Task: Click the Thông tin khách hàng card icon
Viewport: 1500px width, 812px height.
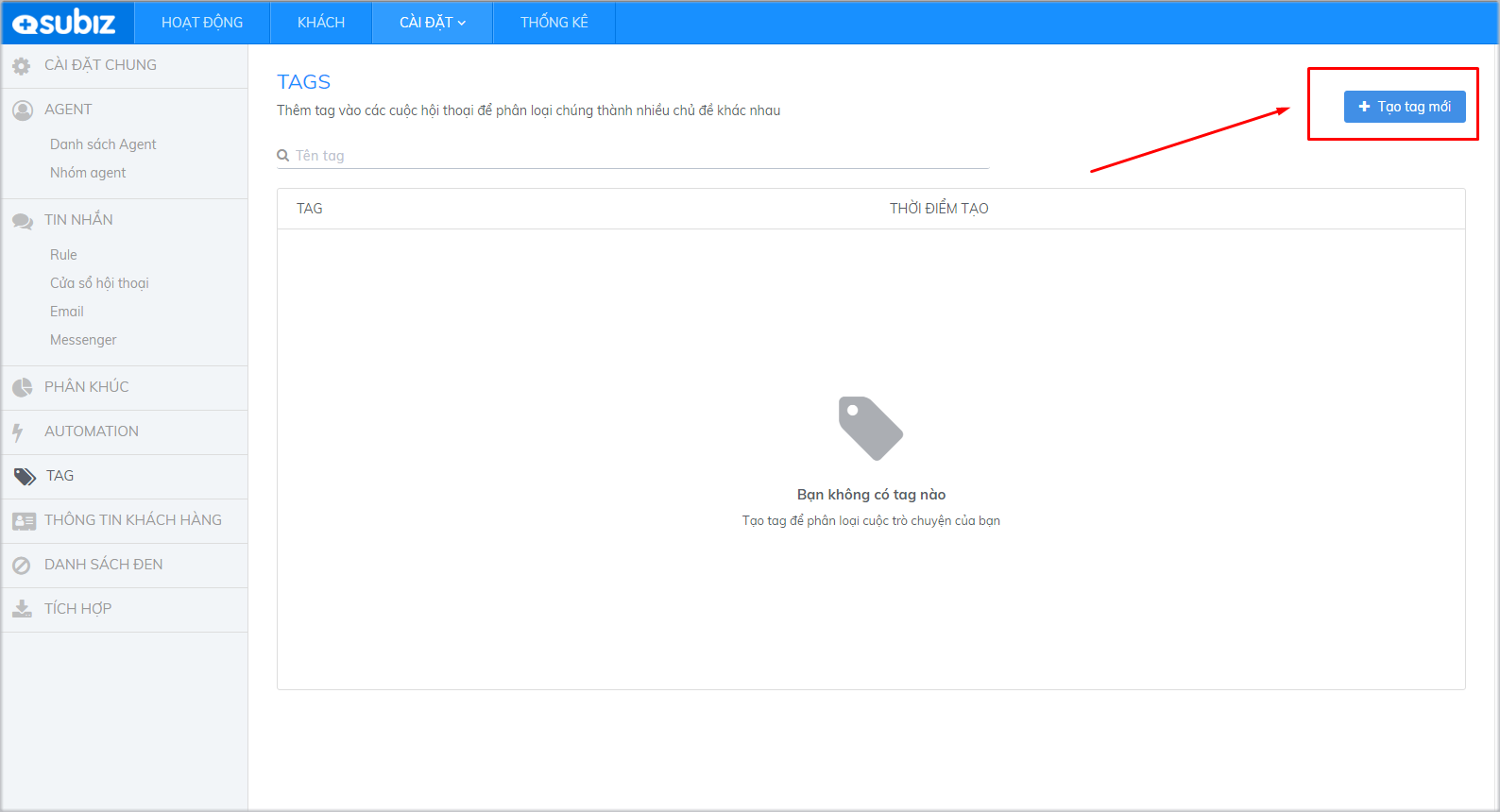Action: point(24,521)
